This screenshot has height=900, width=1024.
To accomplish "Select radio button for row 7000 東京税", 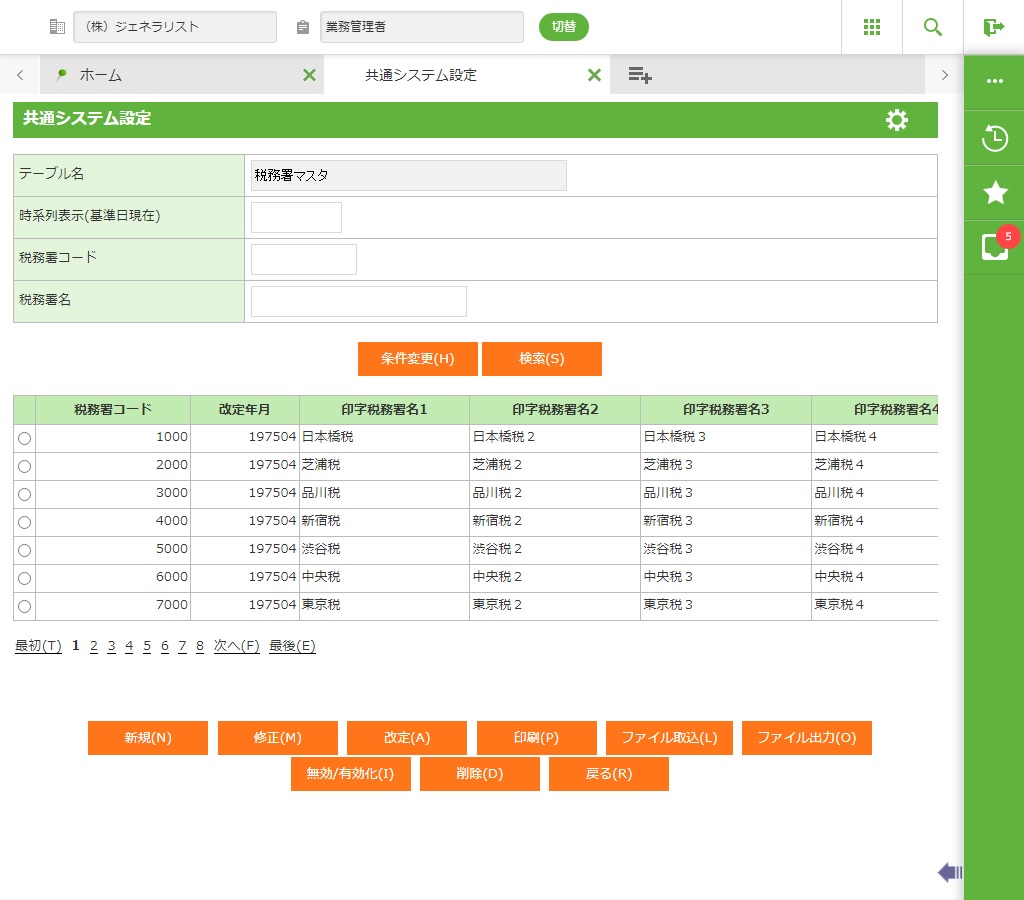I will 25,606.
